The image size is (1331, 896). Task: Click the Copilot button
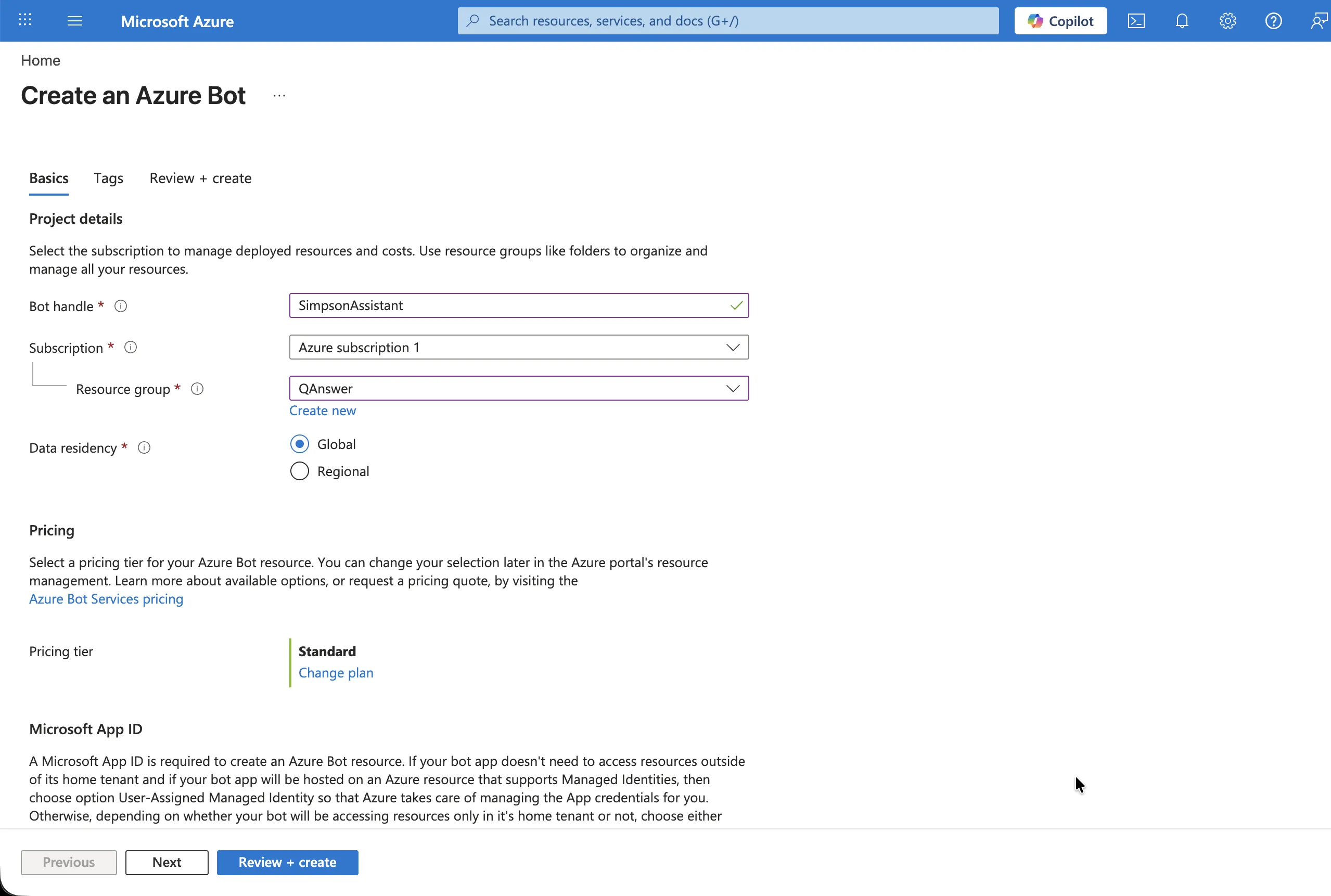(x=1060, y=21)
